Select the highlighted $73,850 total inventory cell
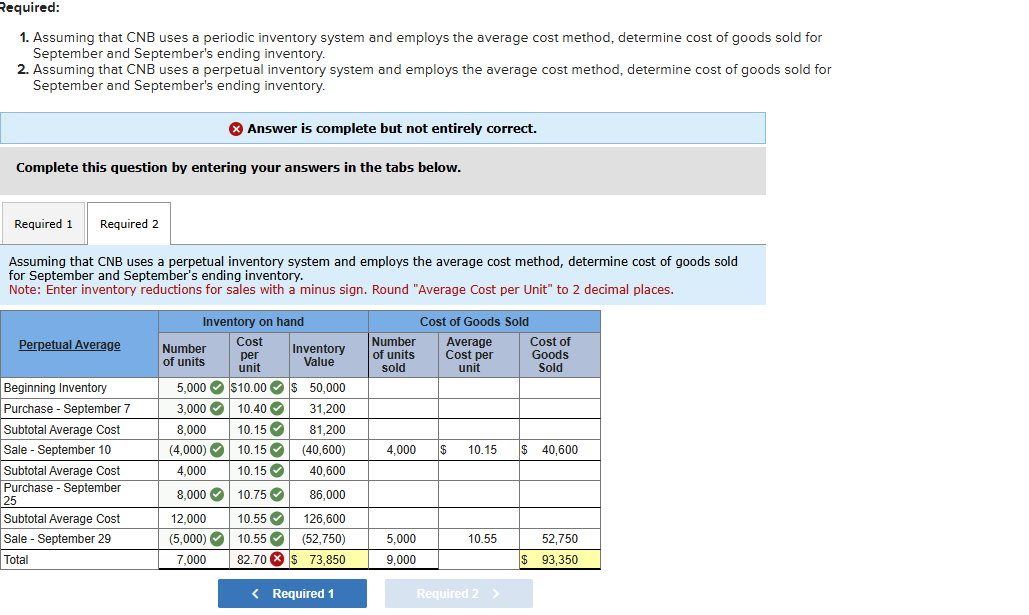The image size is (1029, 615). (x=327, y=559)
